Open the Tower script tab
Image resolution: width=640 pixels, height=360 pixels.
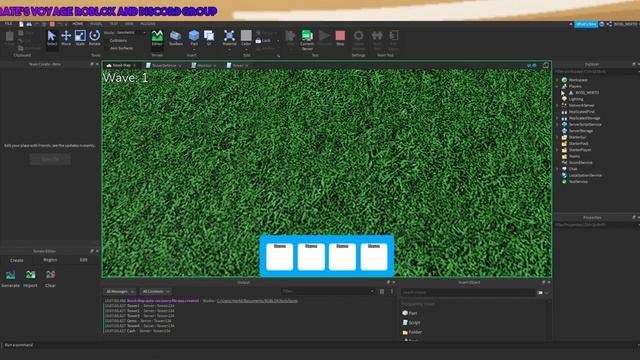238,65
